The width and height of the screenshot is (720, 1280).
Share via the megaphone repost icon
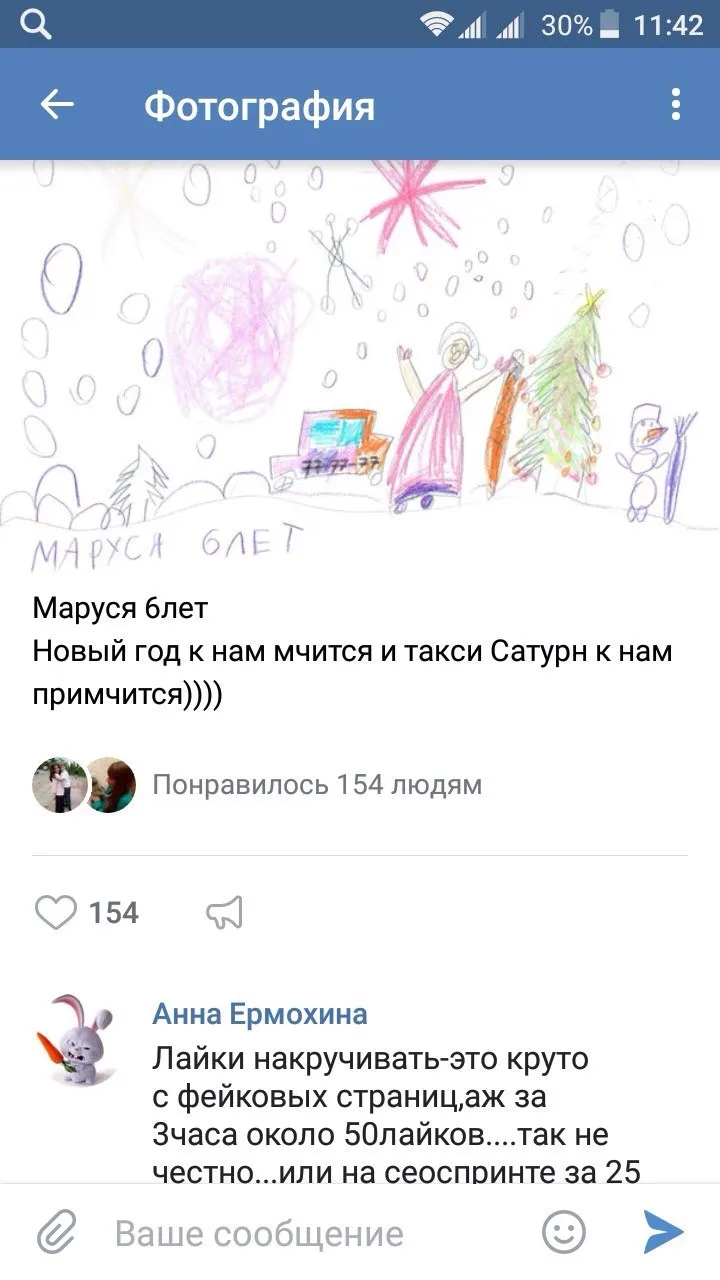[224, 912]
